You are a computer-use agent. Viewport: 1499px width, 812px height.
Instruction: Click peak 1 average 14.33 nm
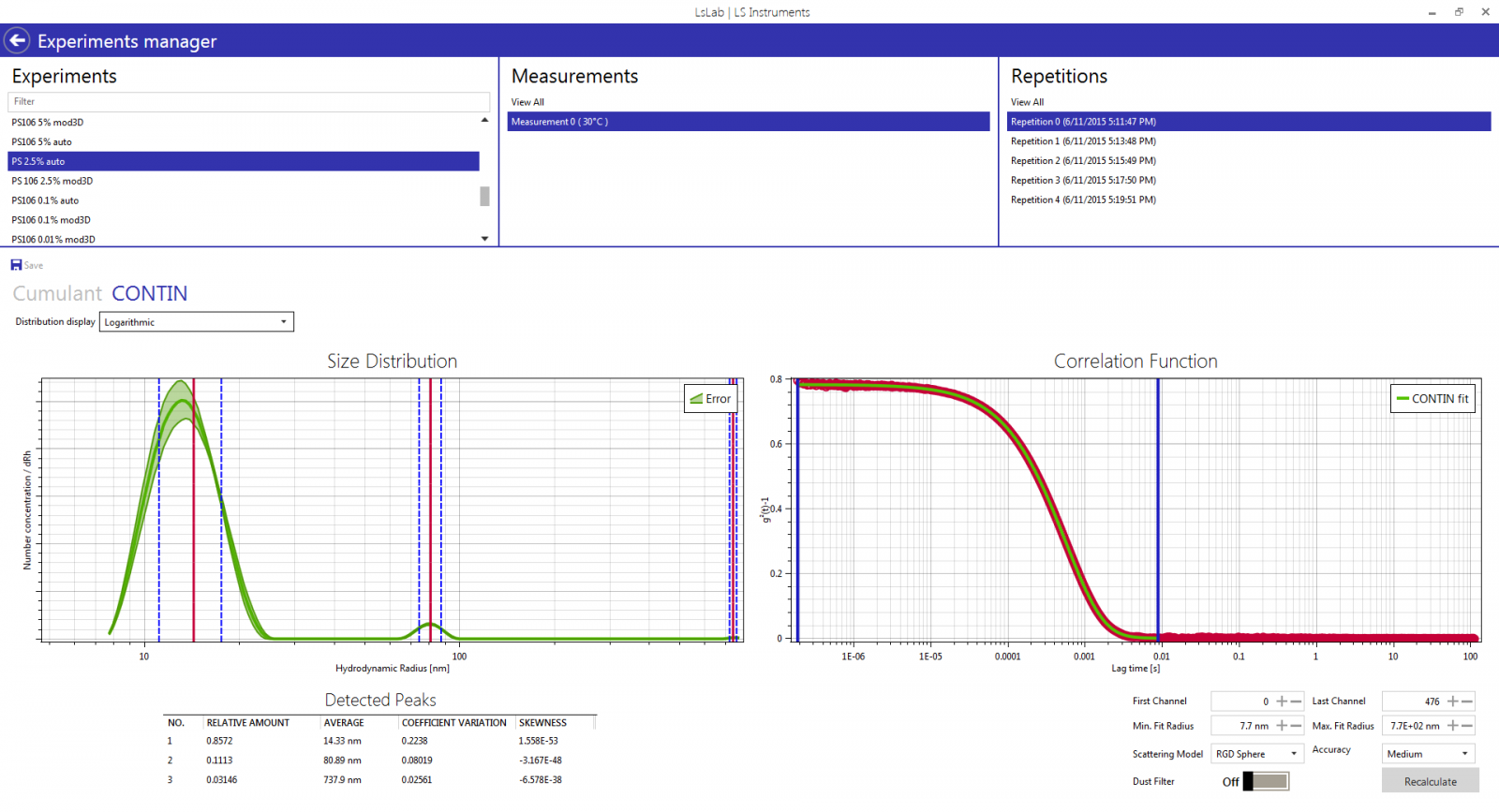point(342,741)
